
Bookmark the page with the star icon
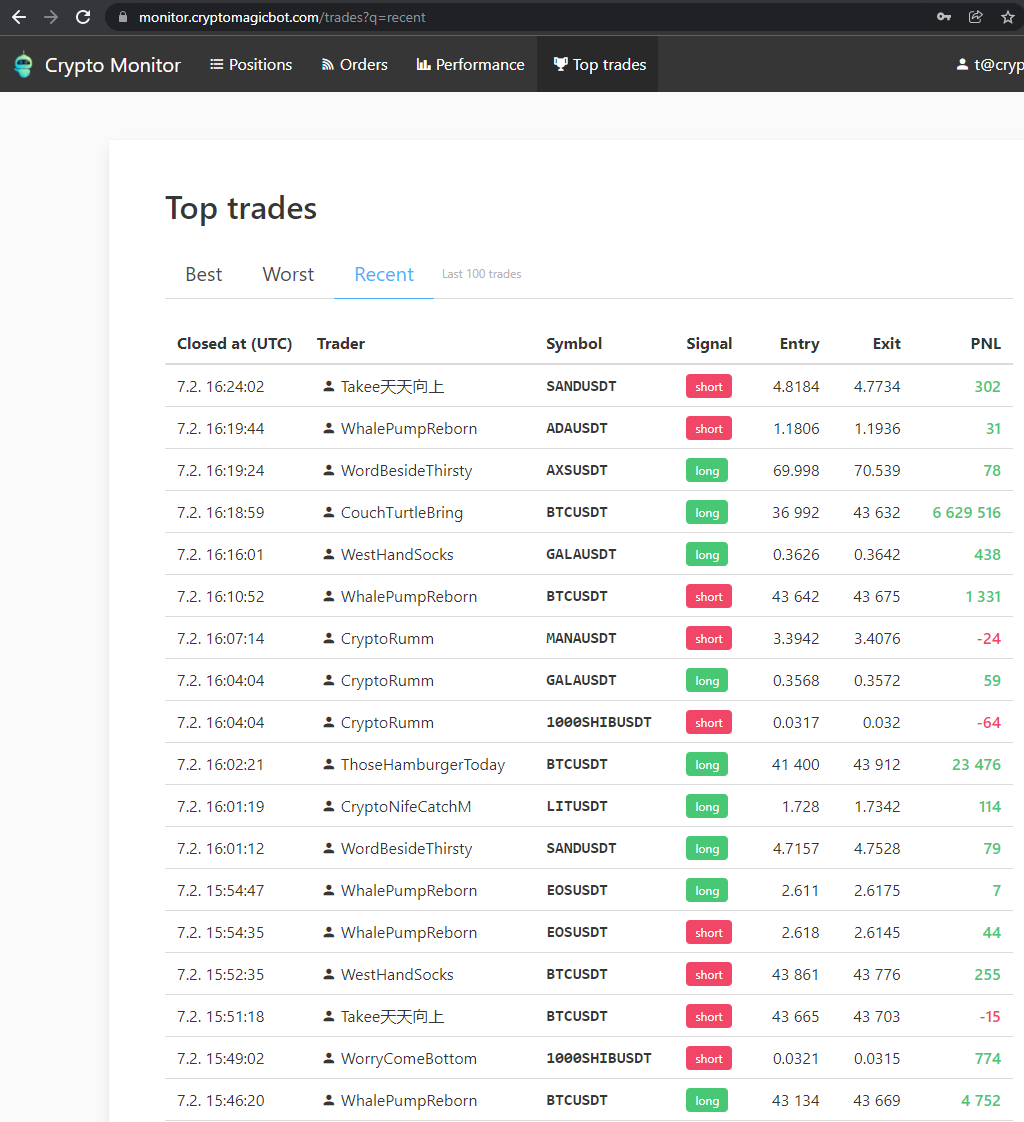point(1008,17)
